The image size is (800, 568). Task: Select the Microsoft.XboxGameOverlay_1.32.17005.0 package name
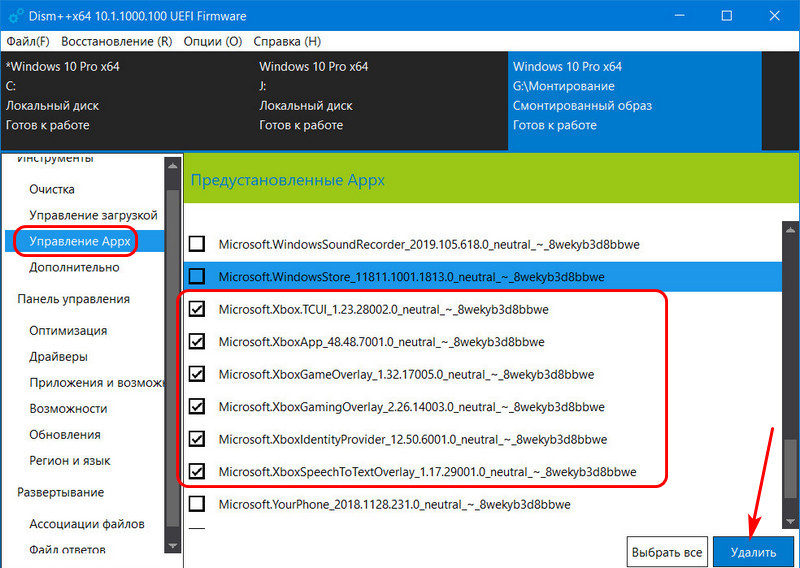click(x=406, y=375)
